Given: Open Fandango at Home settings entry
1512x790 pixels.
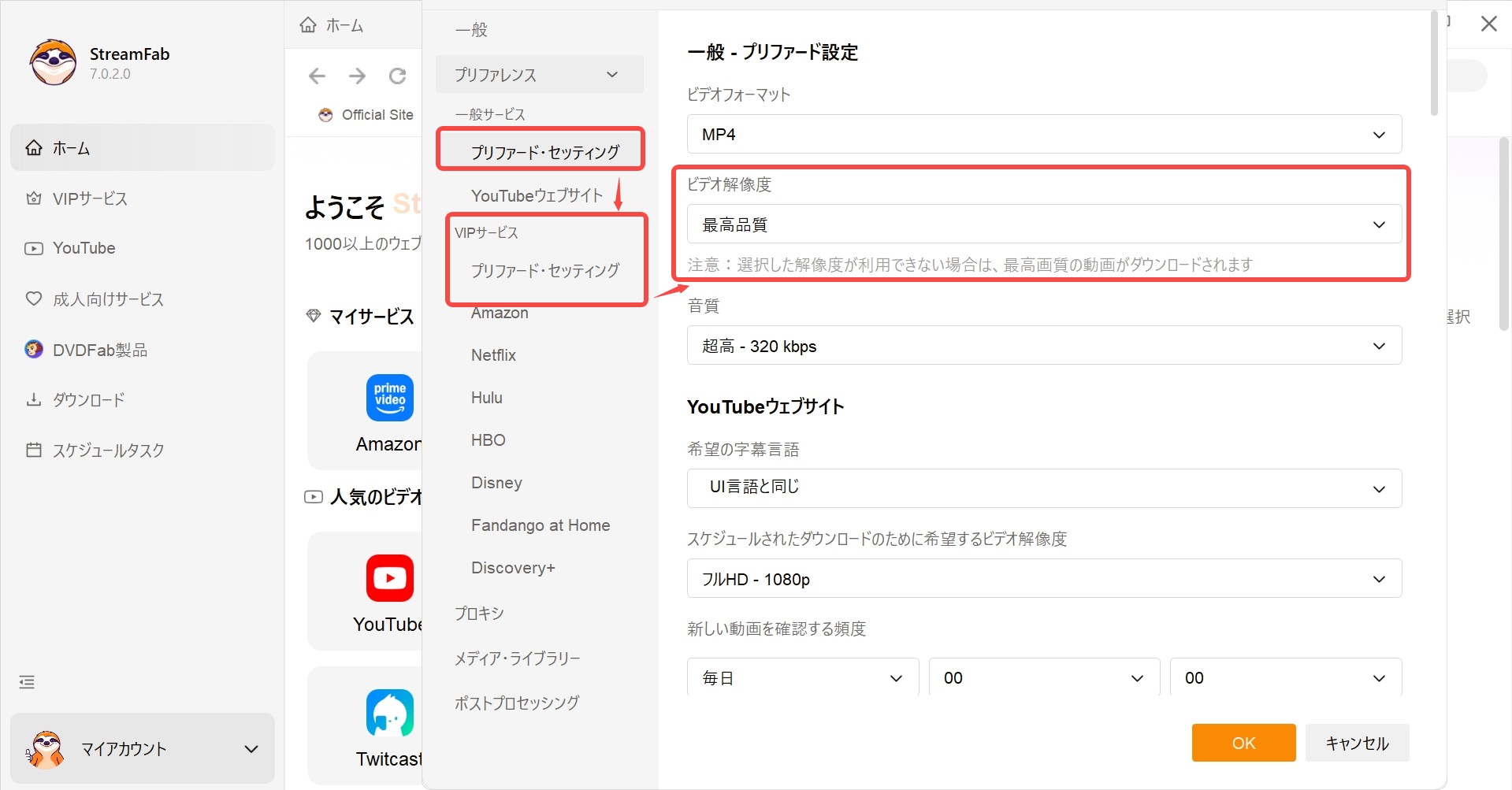Looking at the screenshot, I should [x=541, y=525].
